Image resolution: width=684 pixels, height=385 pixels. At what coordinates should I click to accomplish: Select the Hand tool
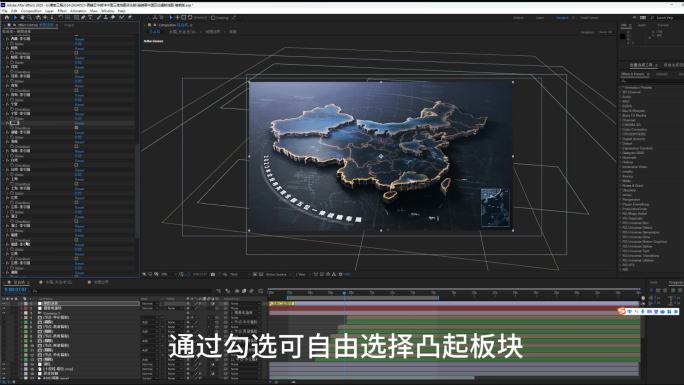click(22, 17)
